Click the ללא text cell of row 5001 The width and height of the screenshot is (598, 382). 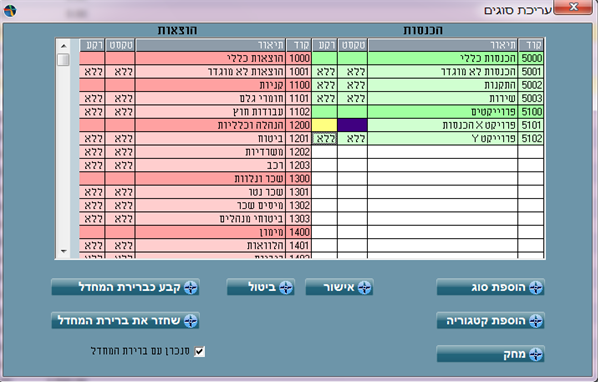[x=353, y=72]
